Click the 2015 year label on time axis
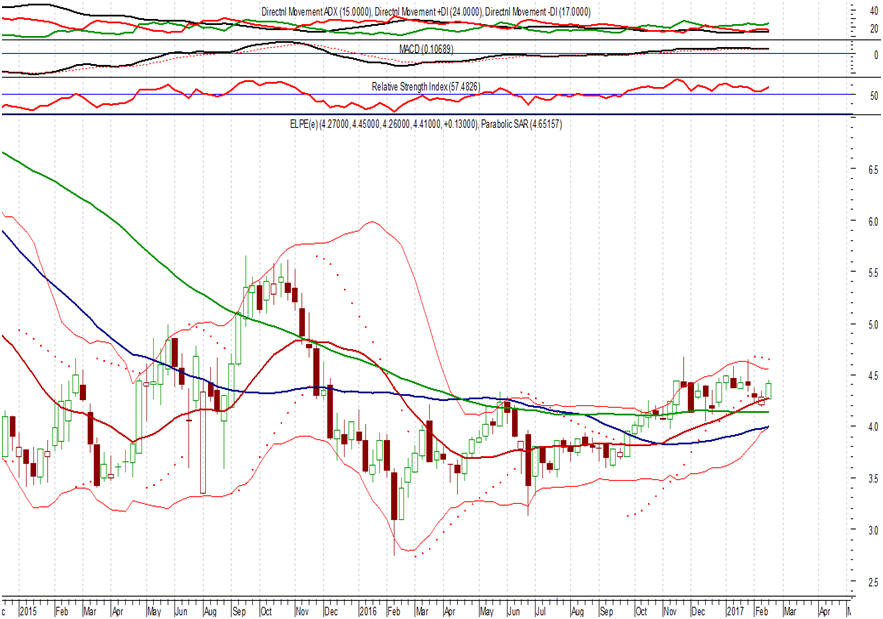This screenshot has height=619, width=883. [28, 611]
